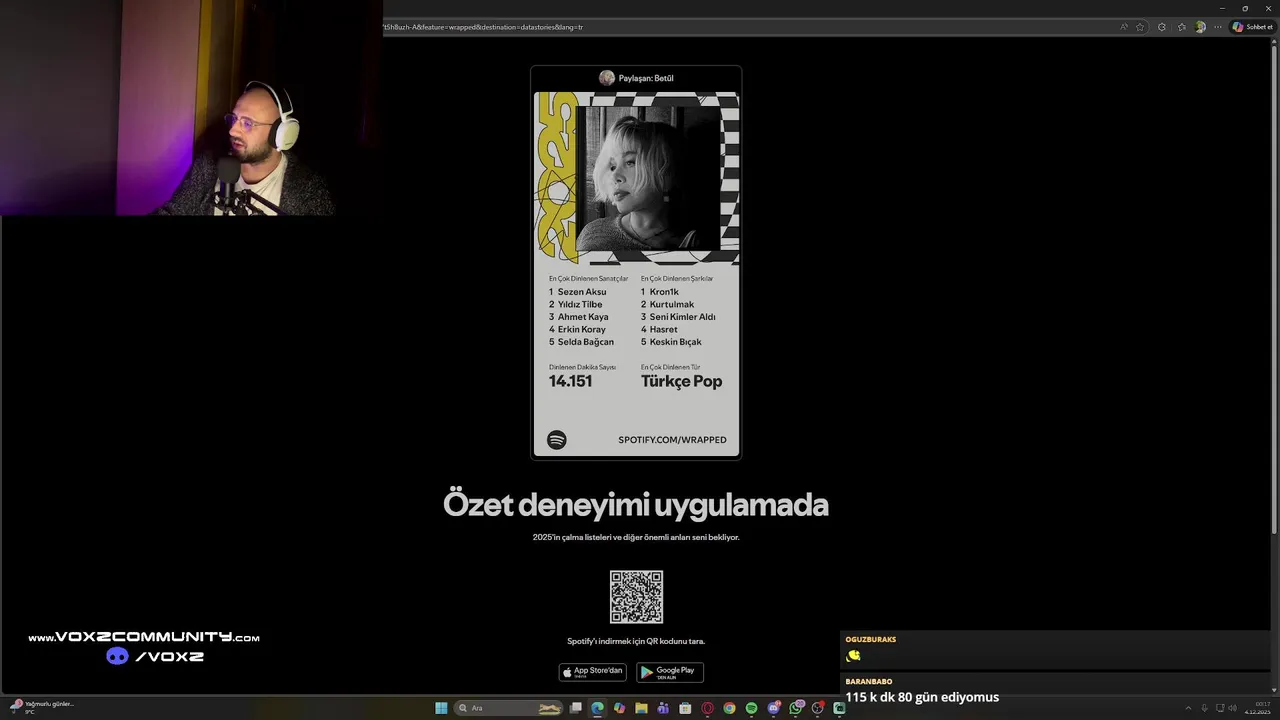Click the microphone icon in system tray
Image resolution: width=1280 pixels, height=720 pixels.
tap(1204, 708)
